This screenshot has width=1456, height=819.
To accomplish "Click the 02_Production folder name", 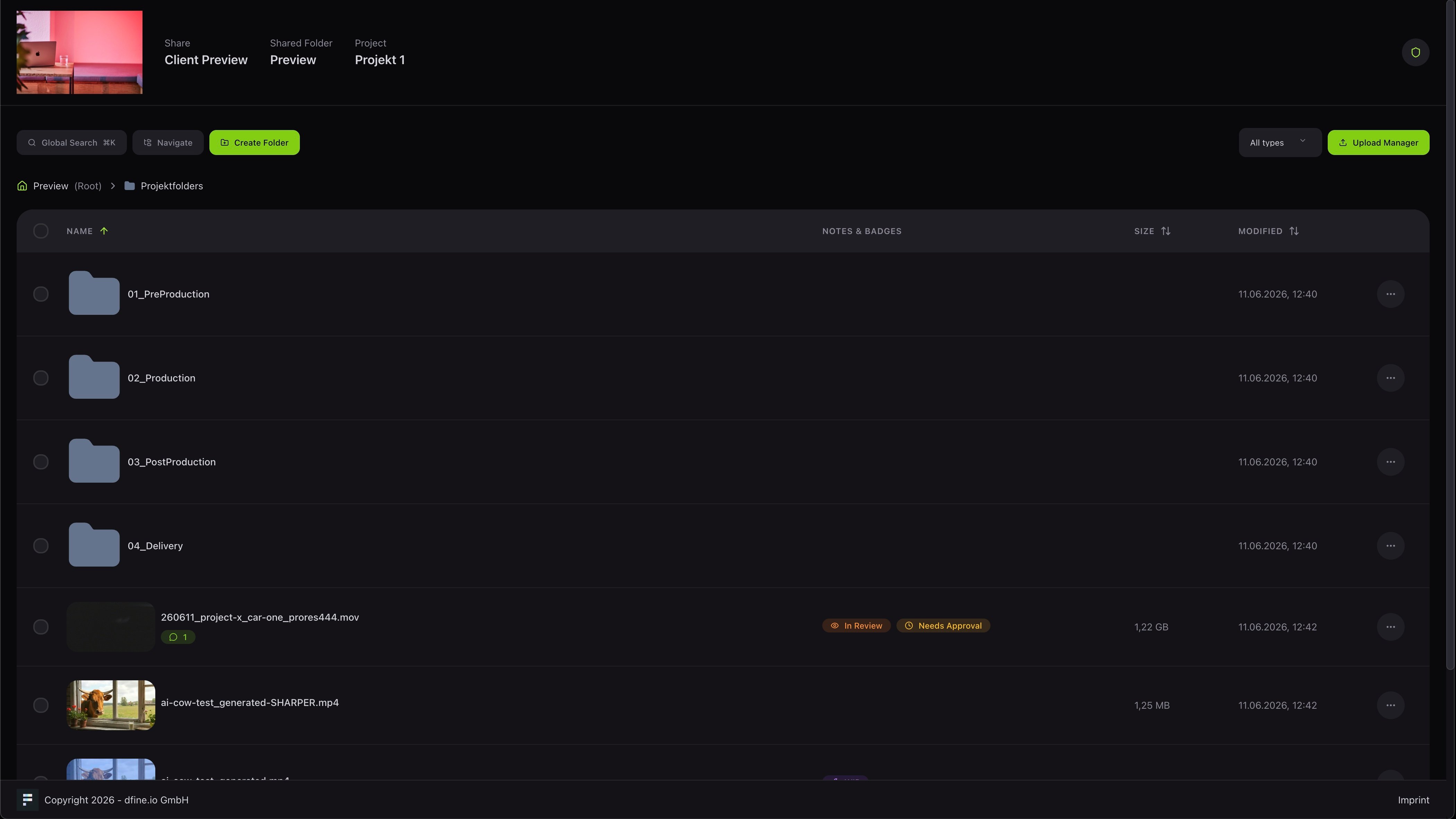I will 162,378.
